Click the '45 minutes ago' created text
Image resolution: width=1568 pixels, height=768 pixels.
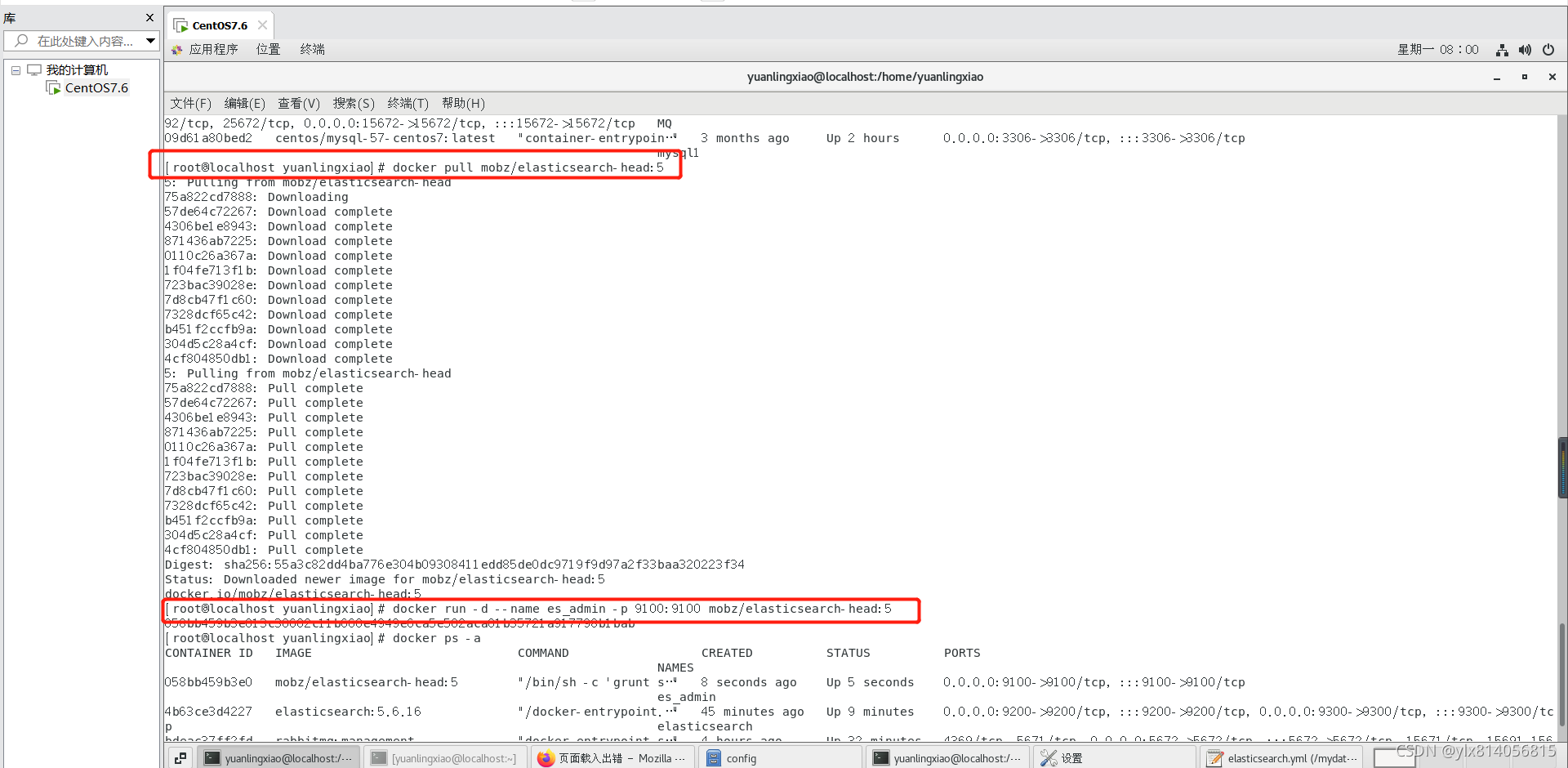752,712
